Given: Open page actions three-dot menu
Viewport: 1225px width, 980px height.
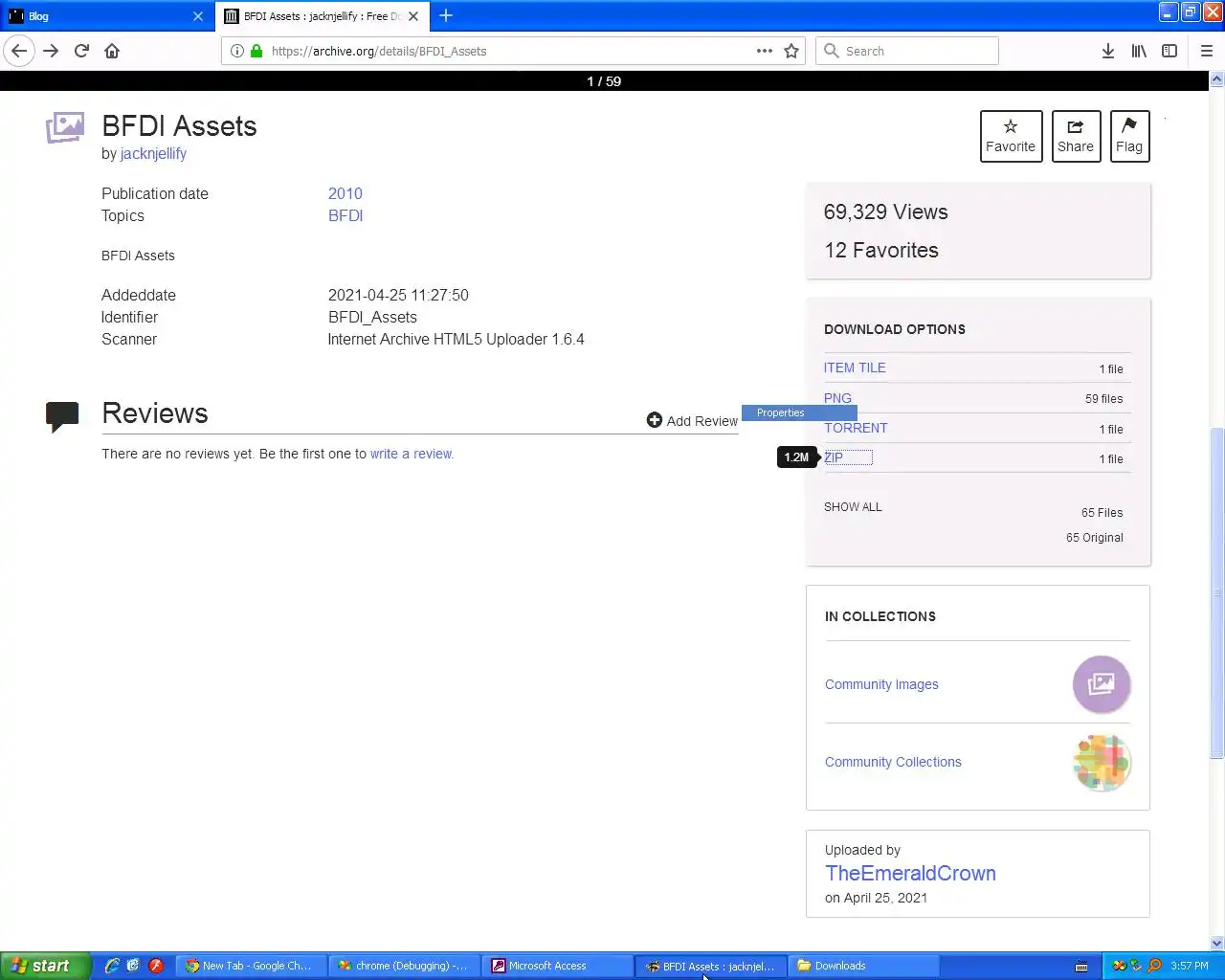Looking at the screenshot, I should (765, 51).
